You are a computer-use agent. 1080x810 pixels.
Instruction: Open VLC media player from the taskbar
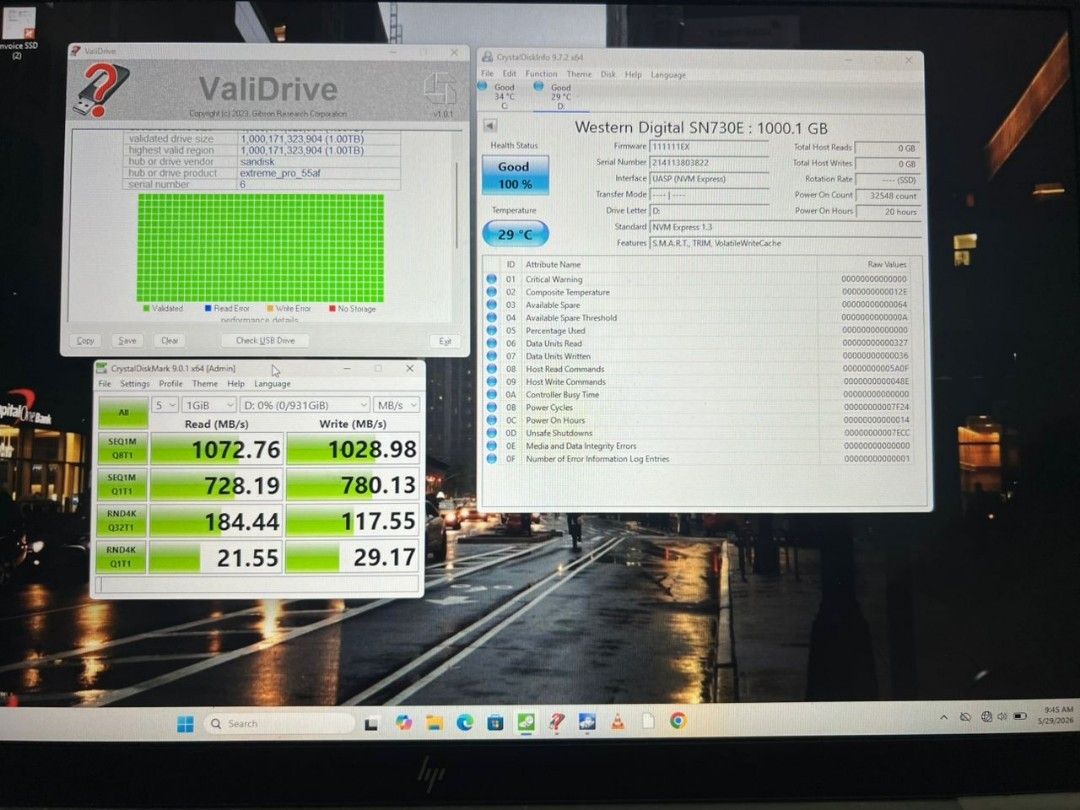click(x=618, y=721)
